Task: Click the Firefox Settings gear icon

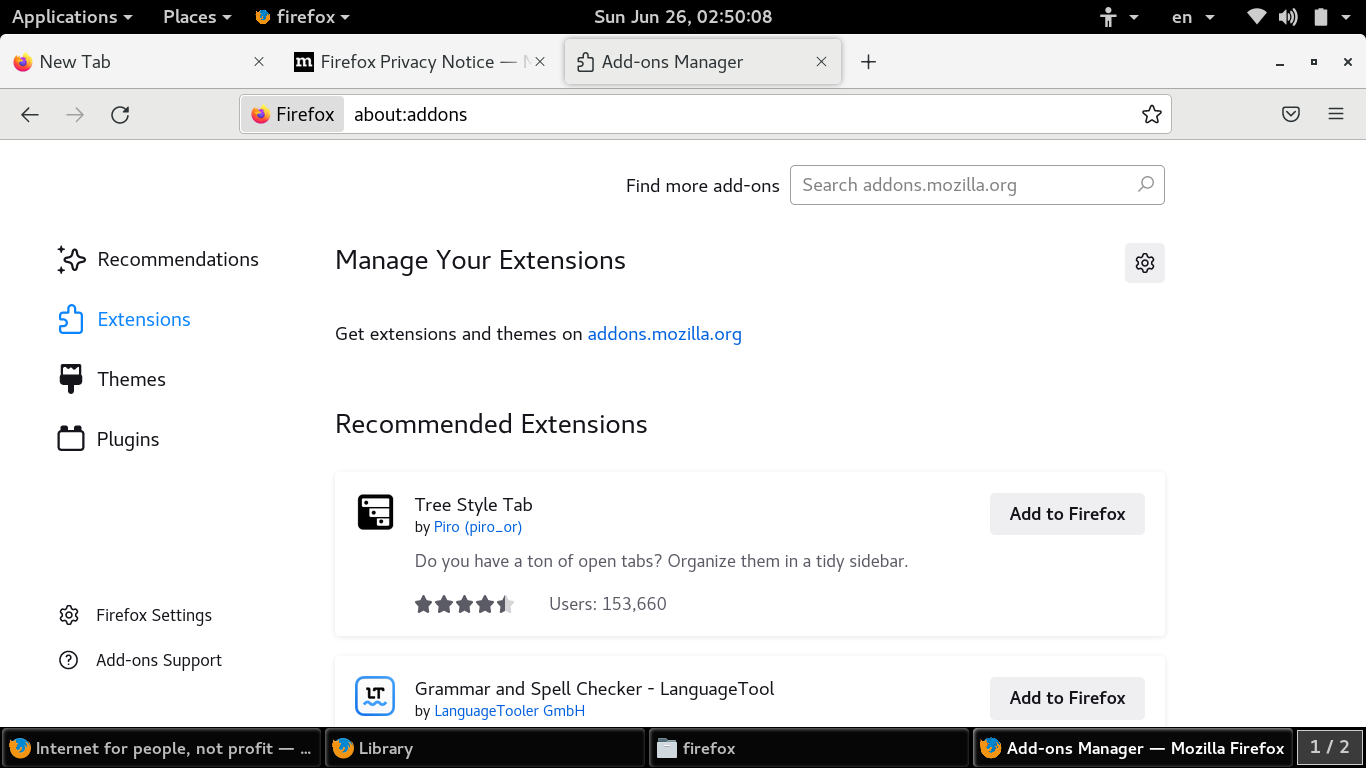Action: click(69, 615)
